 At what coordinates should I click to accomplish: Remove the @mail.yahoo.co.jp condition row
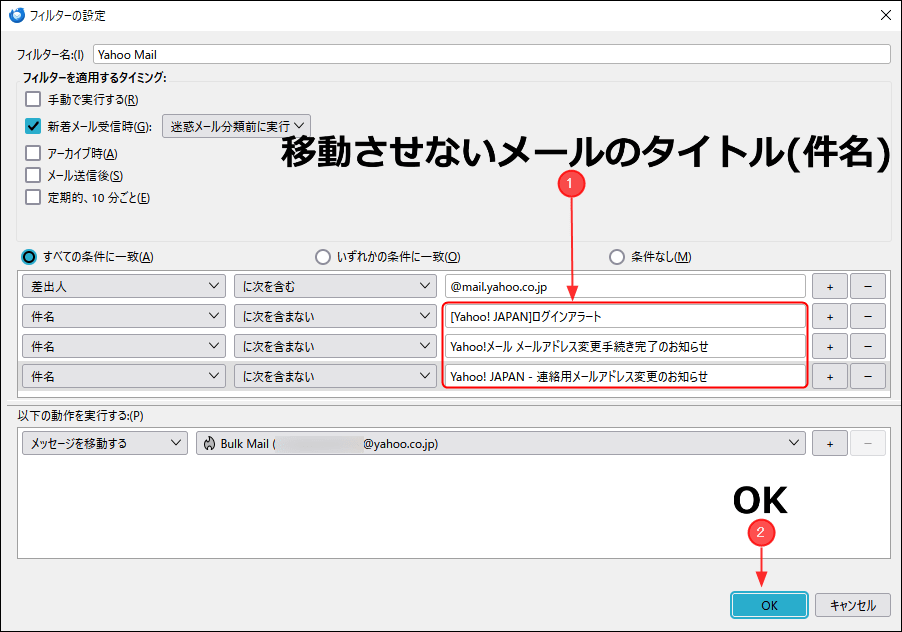867,286
